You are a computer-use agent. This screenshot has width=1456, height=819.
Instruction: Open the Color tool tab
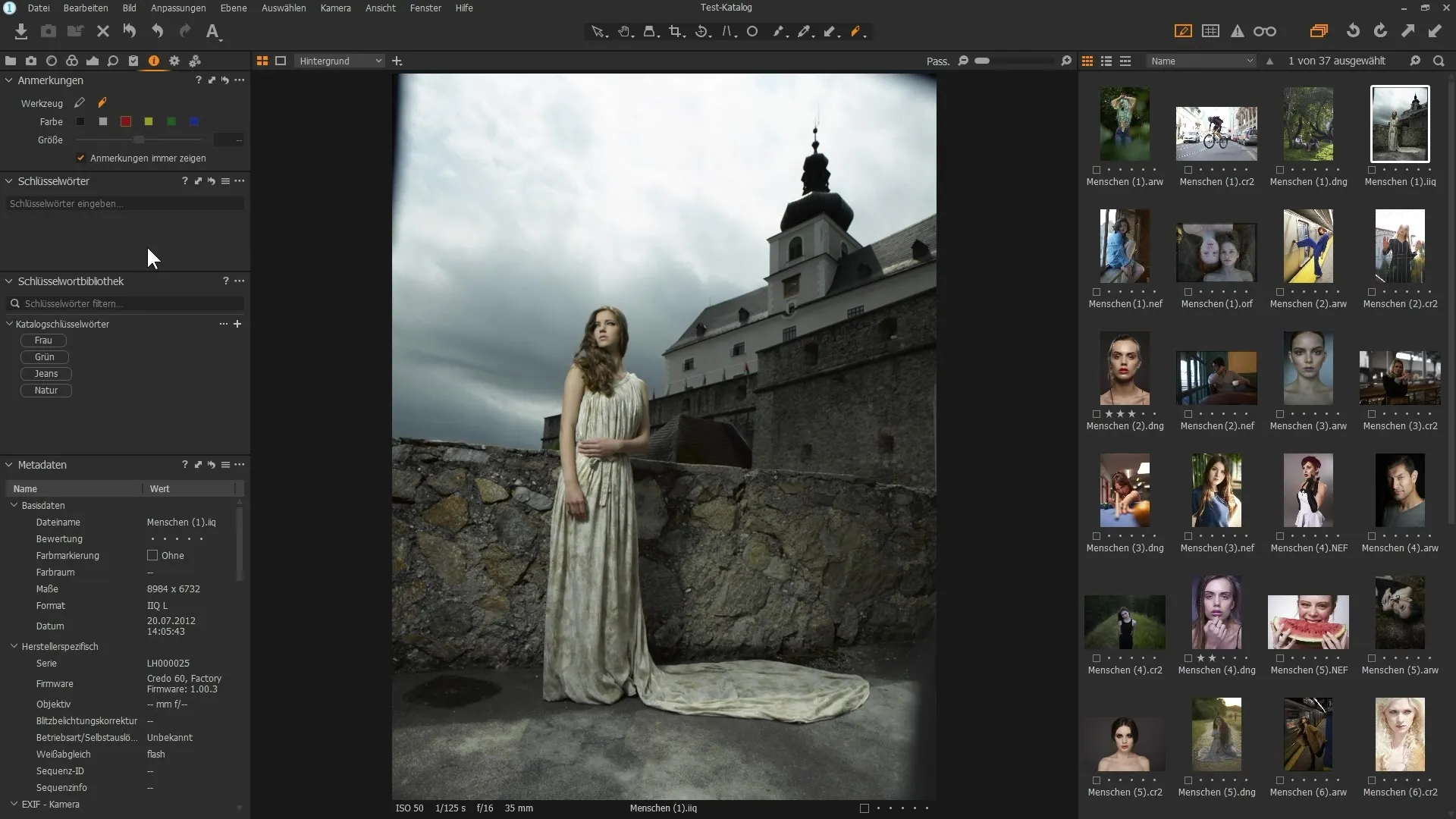[72, 61]
